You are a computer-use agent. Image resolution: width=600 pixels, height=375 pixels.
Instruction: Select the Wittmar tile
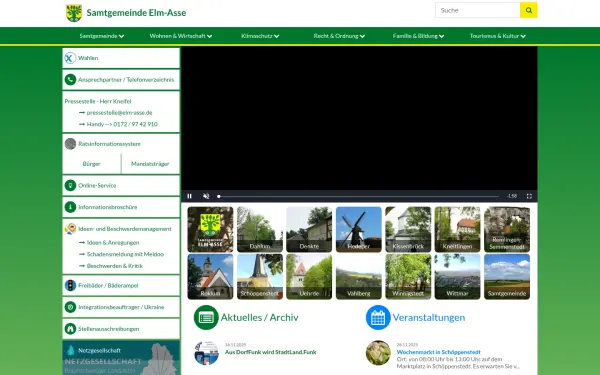click(457, 276)
